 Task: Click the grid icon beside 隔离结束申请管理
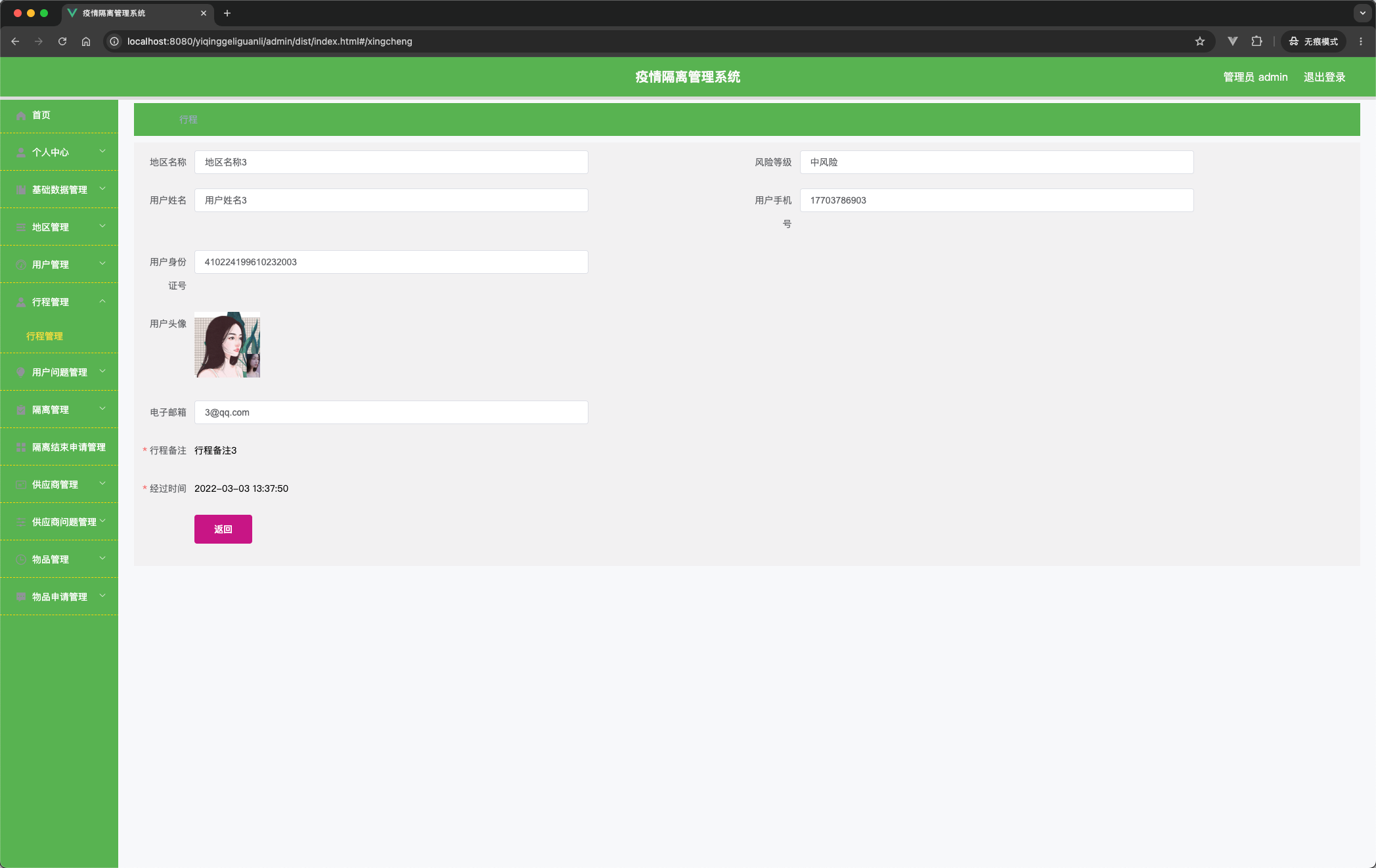pyautogui.click(x=21, y=448)
